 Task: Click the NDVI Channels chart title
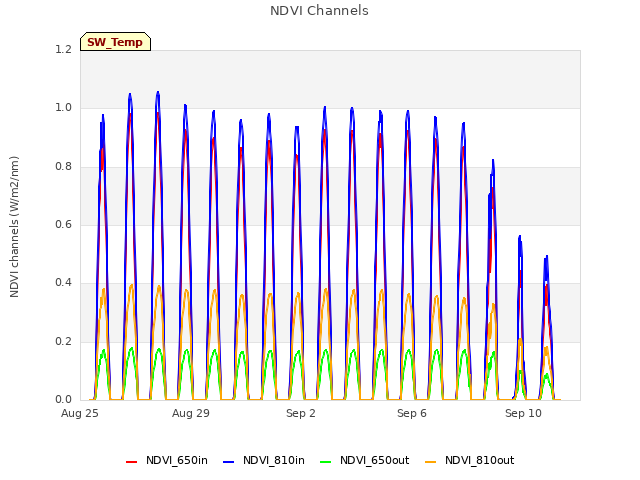[x=319, y=11]
